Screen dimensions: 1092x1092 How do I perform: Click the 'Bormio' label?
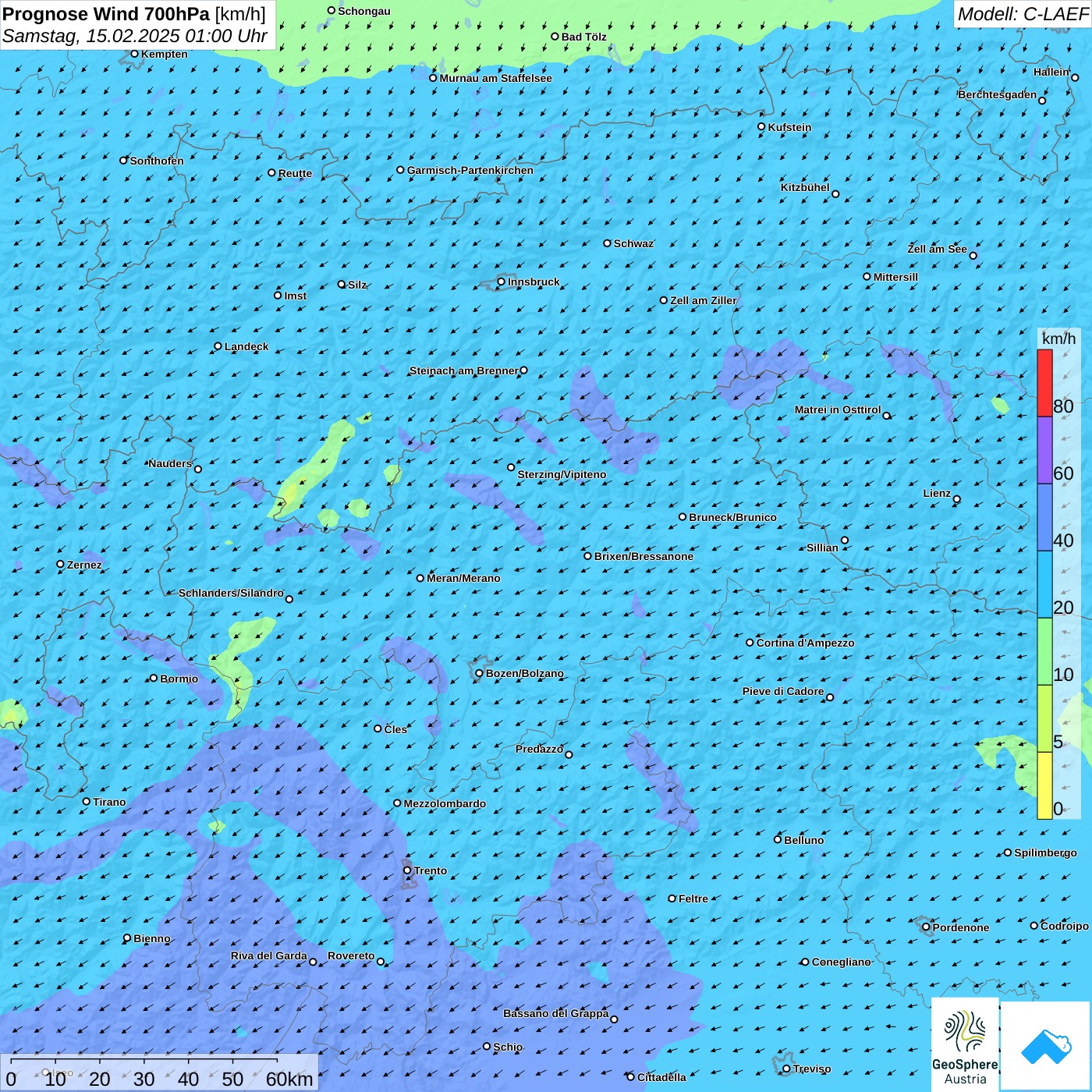(179, 679)
